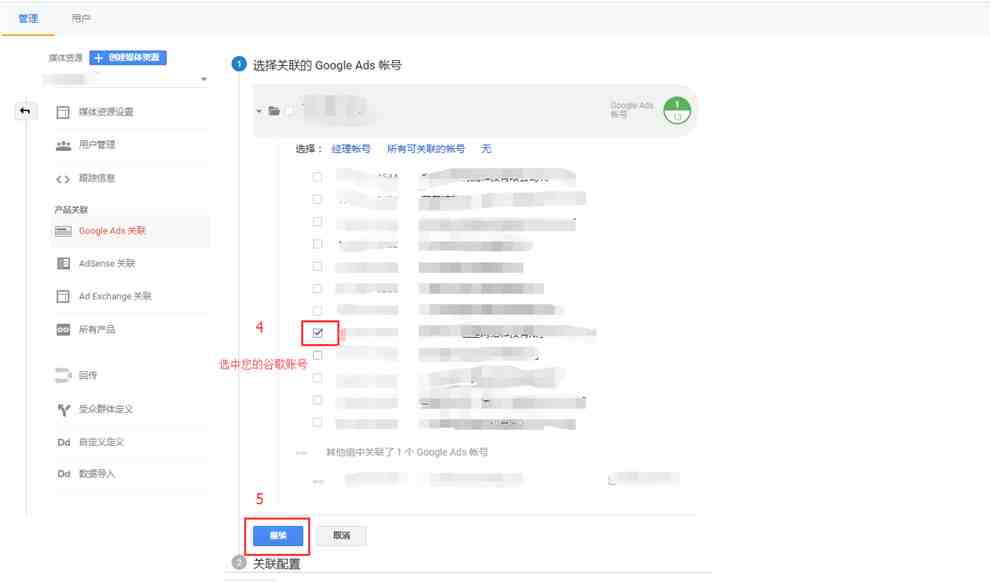Check the first account checkbox in list
Screen dimensions: 991x582
point(317,177)
